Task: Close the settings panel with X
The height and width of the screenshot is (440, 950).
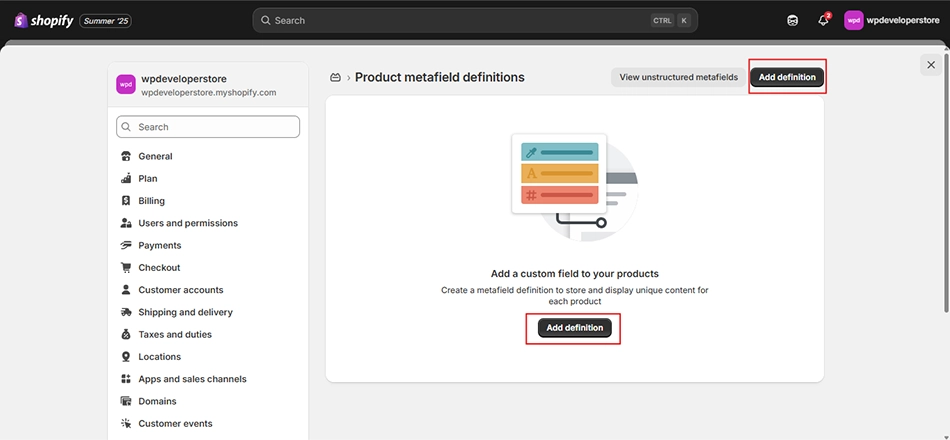Action: tap(931, 65)
